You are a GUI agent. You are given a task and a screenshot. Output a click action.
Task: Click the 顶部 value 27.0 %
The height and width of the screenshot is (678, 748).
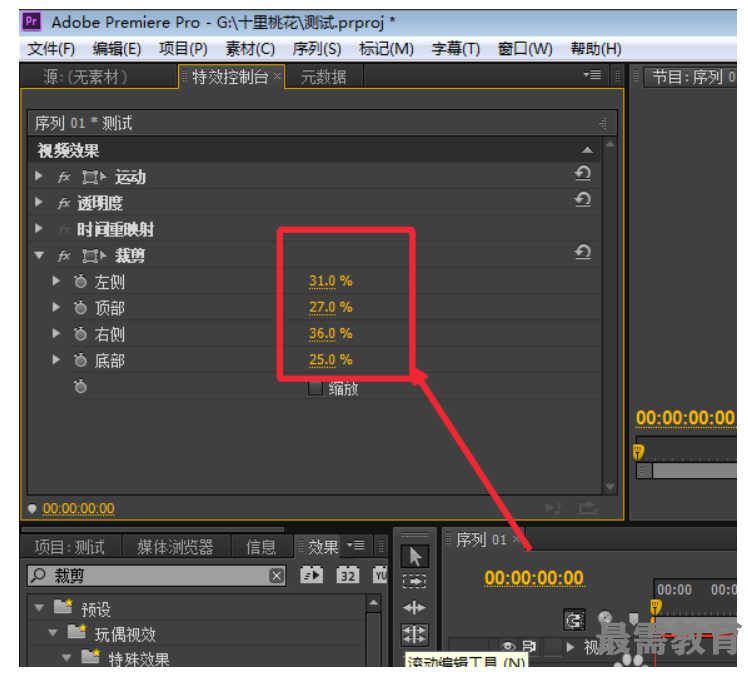coord(330,307)
